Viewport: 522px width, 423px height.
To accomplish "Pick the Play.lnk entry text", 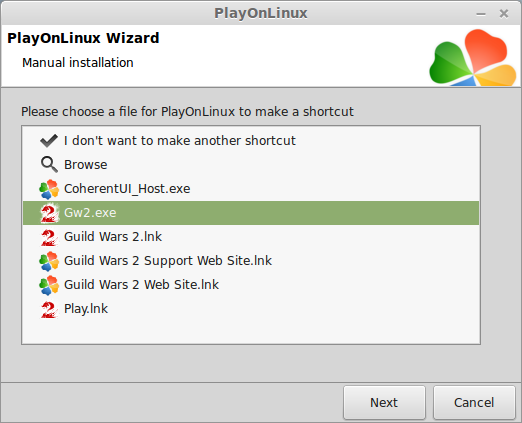I will pos(86,309).
